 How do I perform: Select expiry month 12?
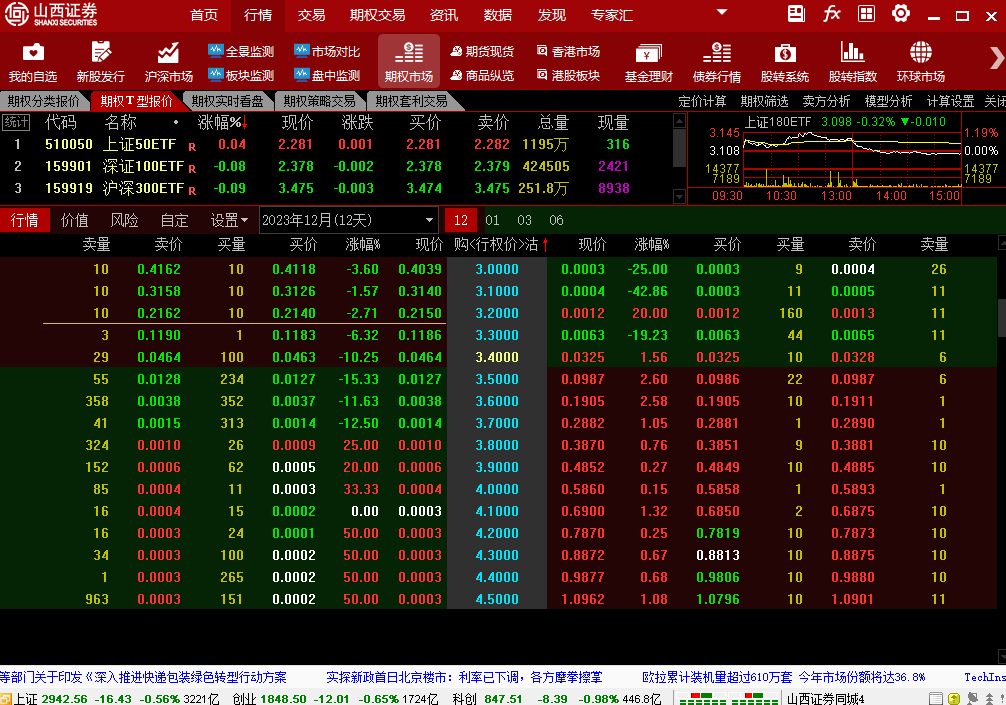coord(461,220)
